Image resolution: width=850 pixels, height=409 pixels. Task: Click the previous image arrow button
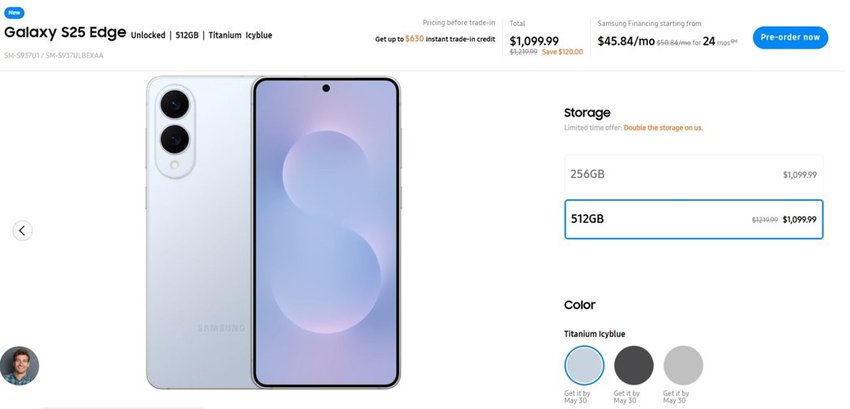point(23,230)
